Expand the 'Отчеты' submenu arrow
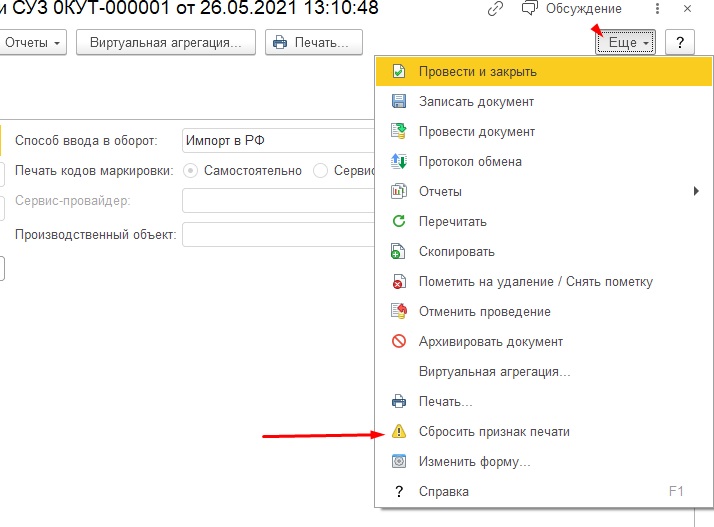 coord(696,192)
